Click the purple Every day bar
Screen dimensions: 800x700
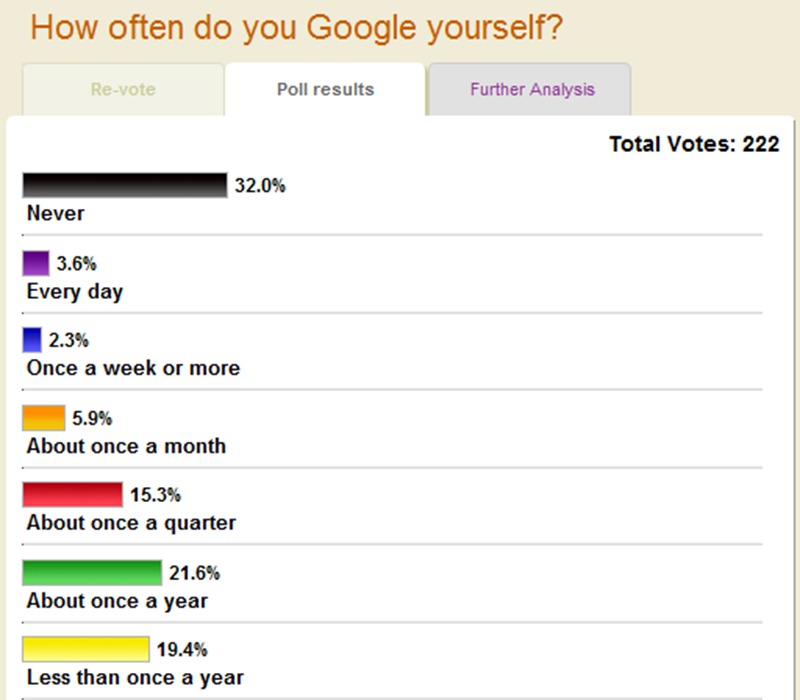(36, 263)
